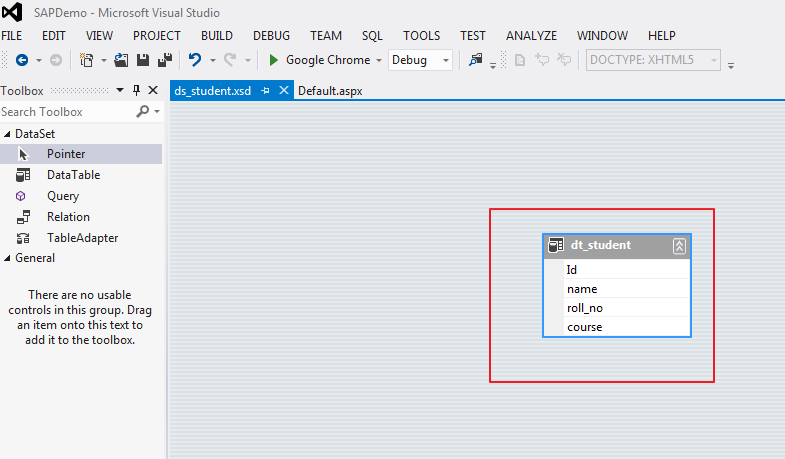785x459 pixels.
Task: Click the add comment bubble icon
Action: point(542,60)
